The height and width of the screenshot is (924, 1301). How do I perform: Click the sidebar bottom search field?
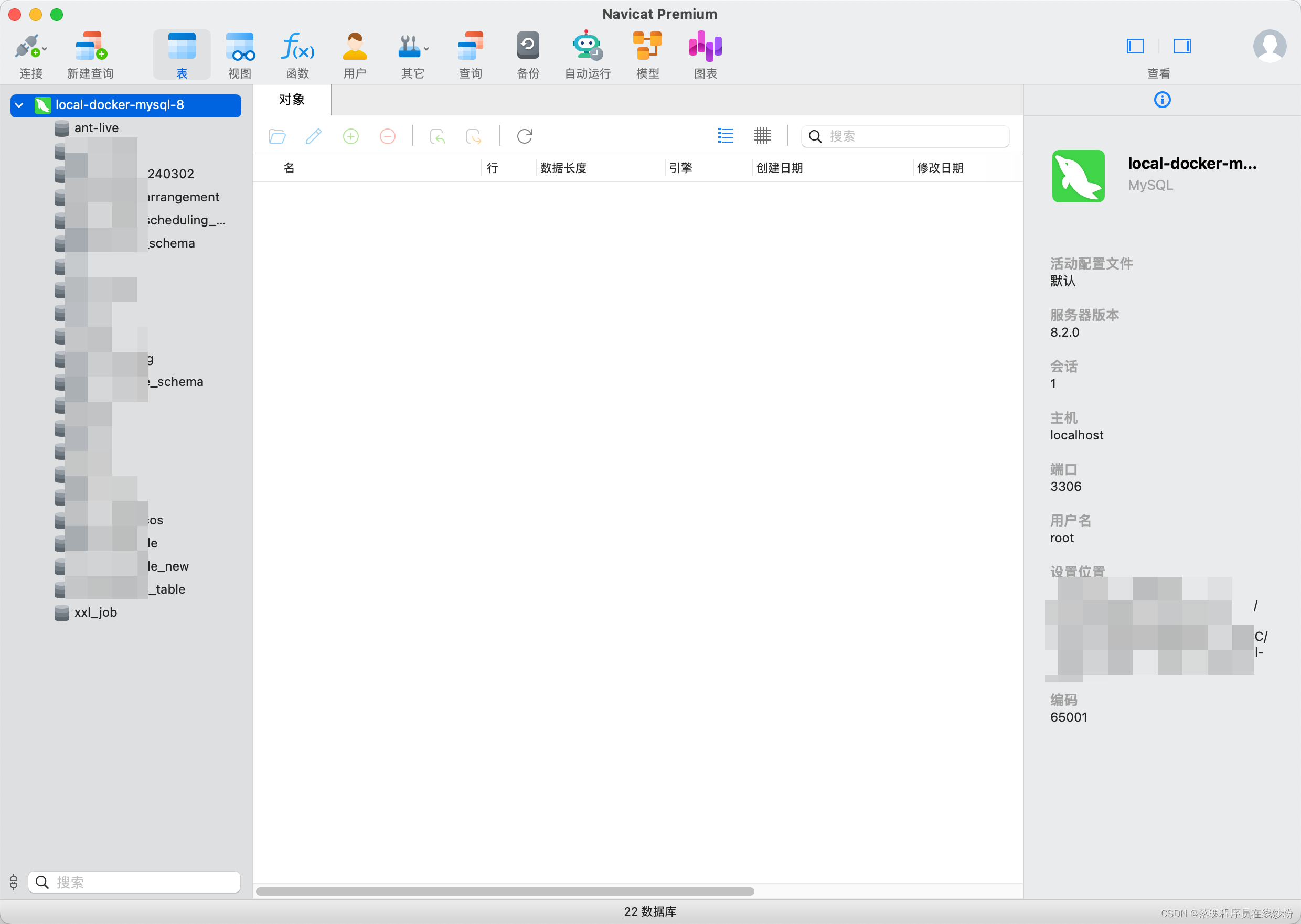[x=134, y=883]
